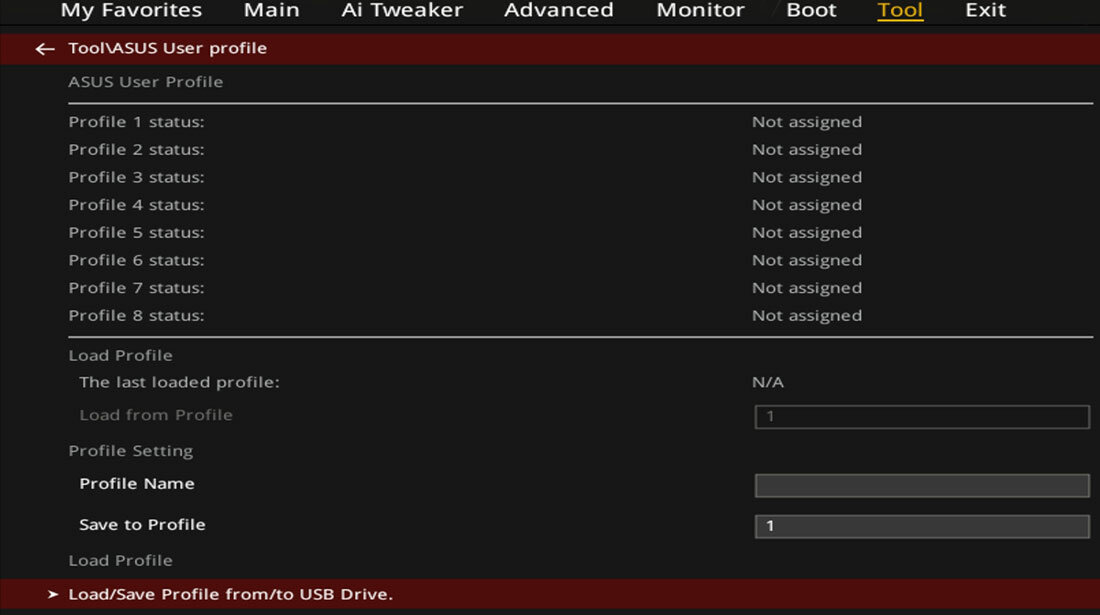Click 'The last loaded profile:' label
The width and height of the screenshot is (1100, 615).
tap(179, 382)
